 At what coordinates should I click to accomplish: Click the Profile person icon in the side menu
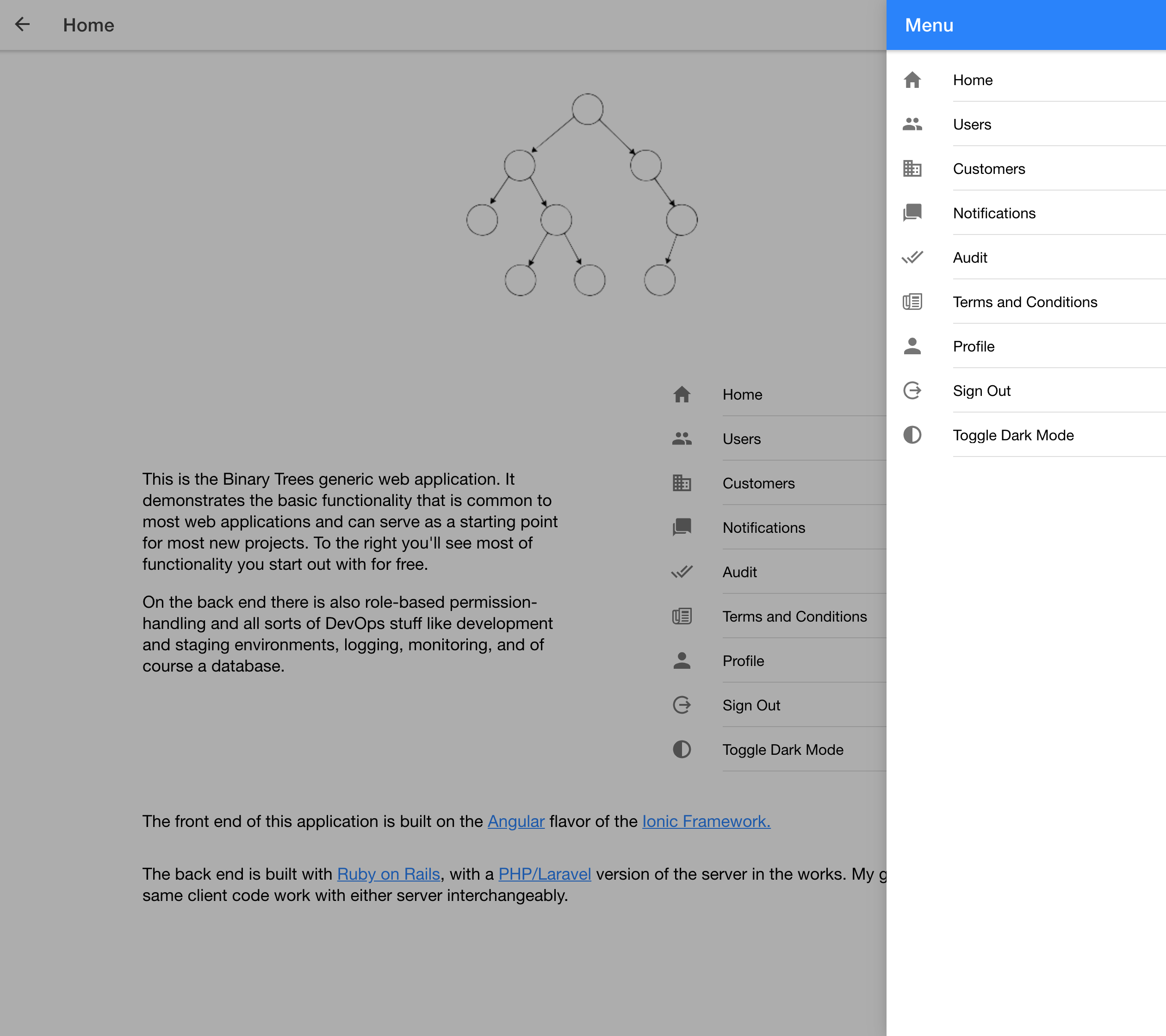912,346
